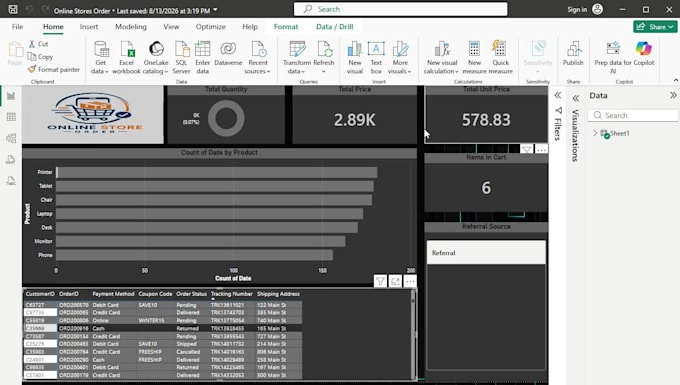
Task: Switch to Table view in left sidebar
Action: point(11,117)
